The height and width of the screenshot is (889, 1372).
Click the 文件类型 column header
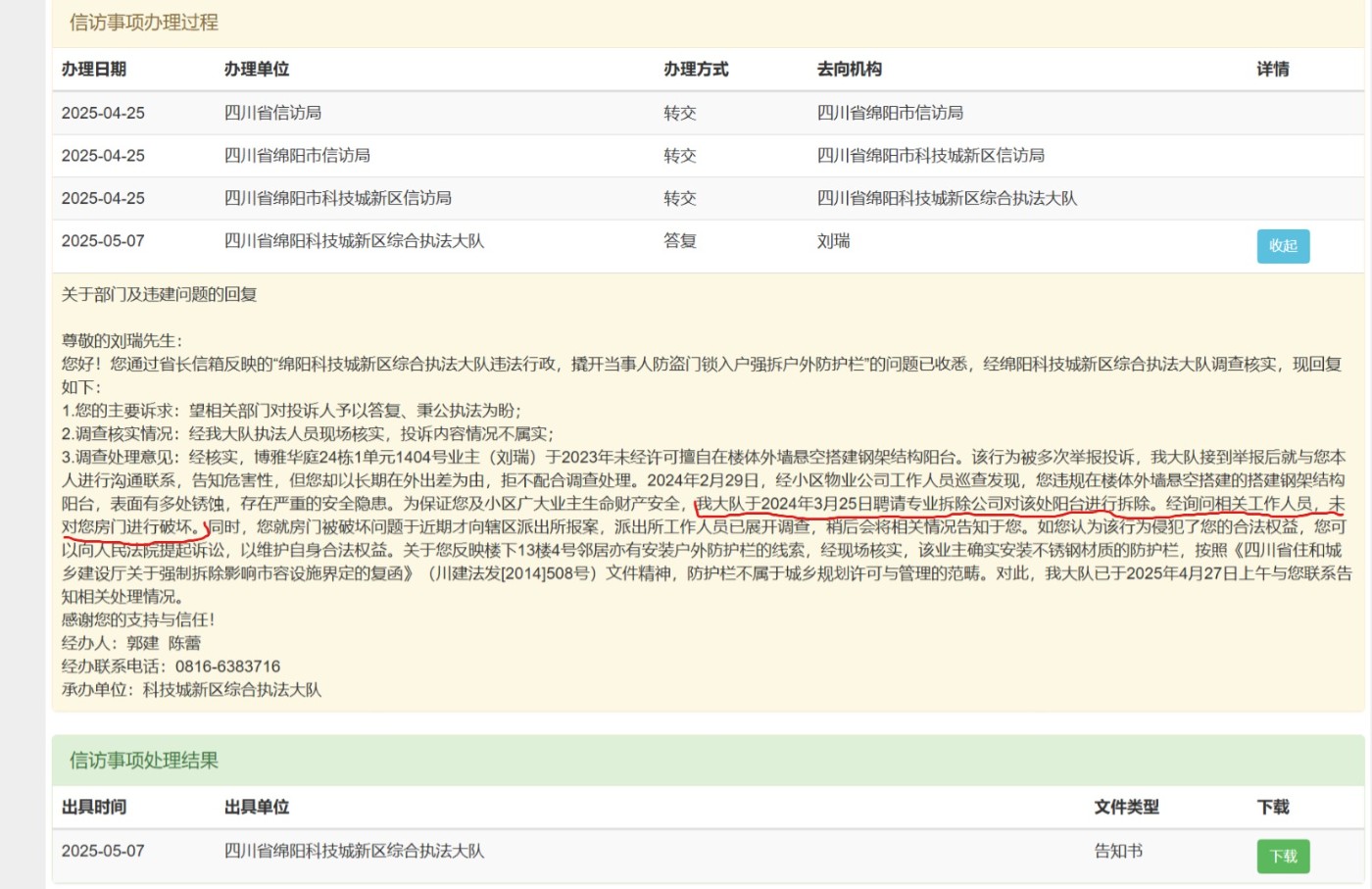[x=1126, y=808]
